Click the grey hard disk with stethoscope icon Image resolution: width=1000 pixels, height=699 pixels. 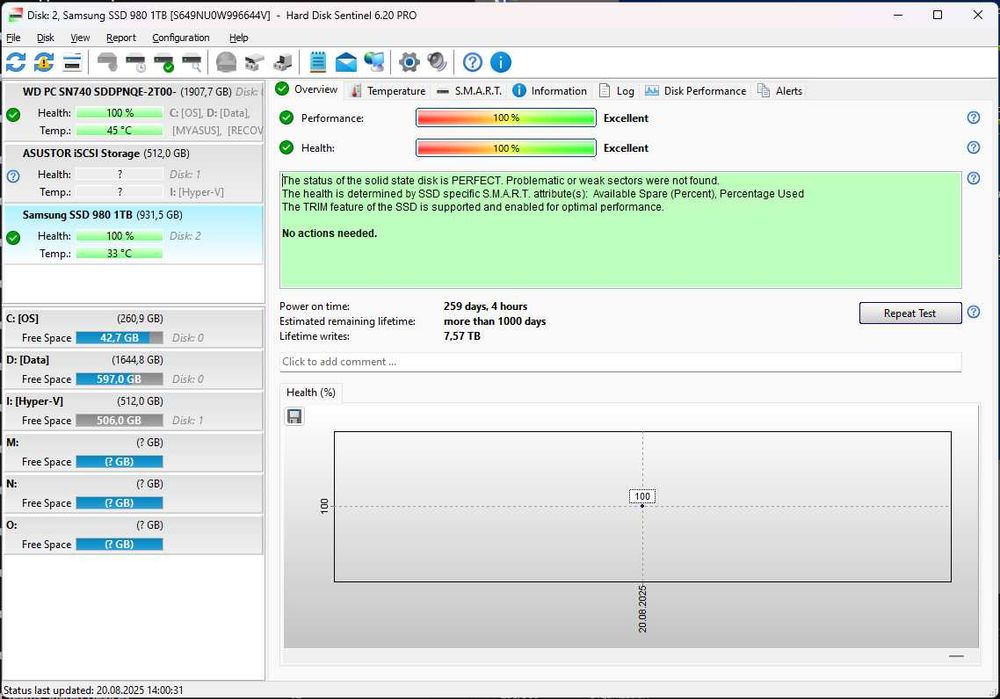(x=107, y=62)
